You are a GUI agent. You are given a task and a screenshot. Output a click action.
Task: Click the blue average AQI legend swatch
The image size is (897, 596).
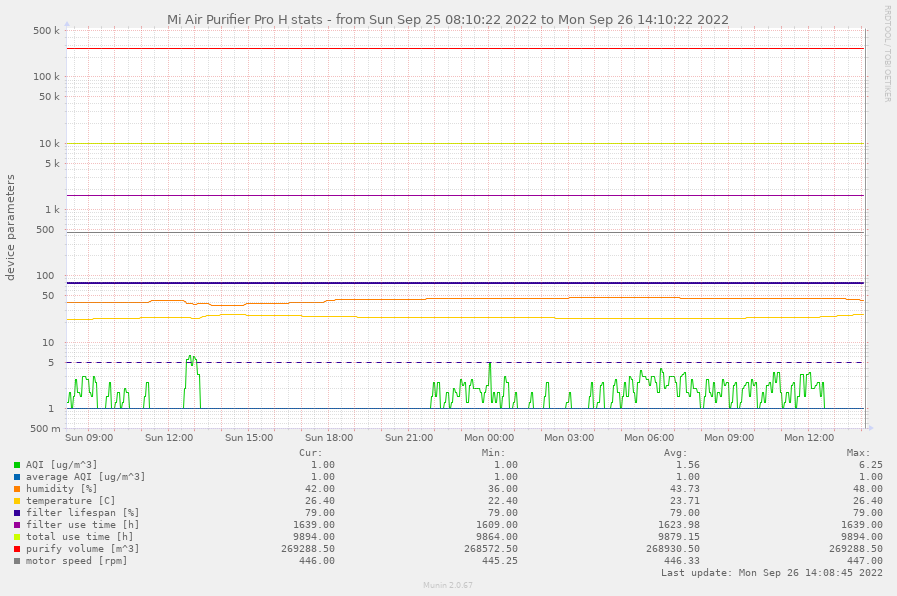(x=17, y=477)
